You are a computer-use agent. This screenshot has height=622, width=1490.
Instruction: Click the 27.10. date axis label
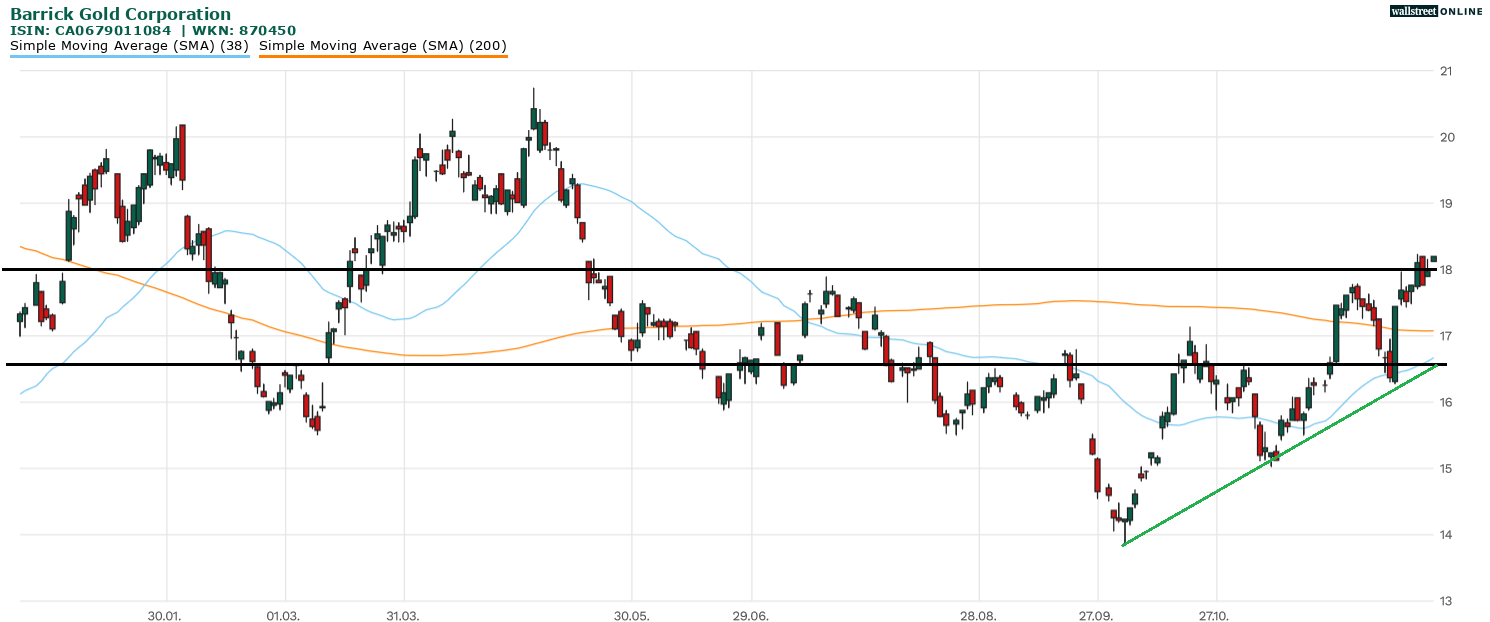[1215, 614]
